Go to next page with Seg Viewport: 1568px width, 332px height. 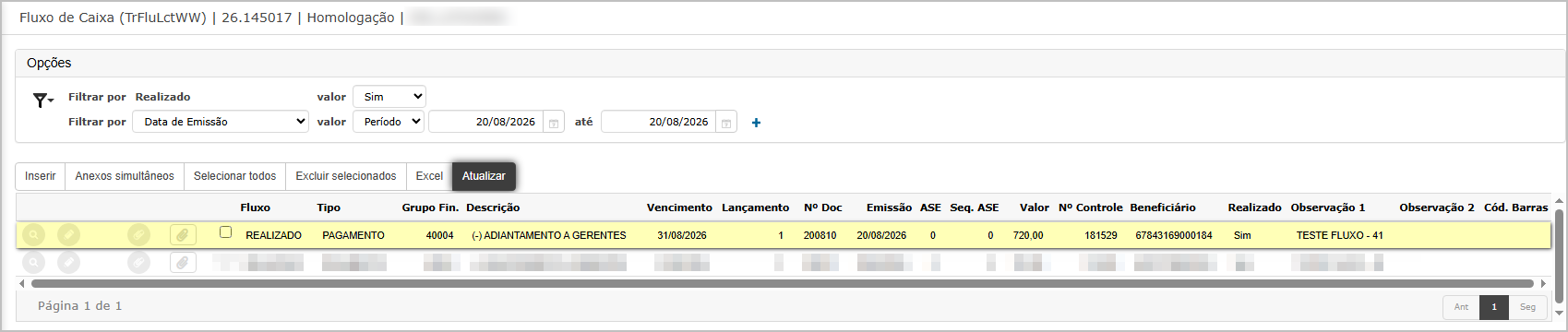(x=1528, y=307)
